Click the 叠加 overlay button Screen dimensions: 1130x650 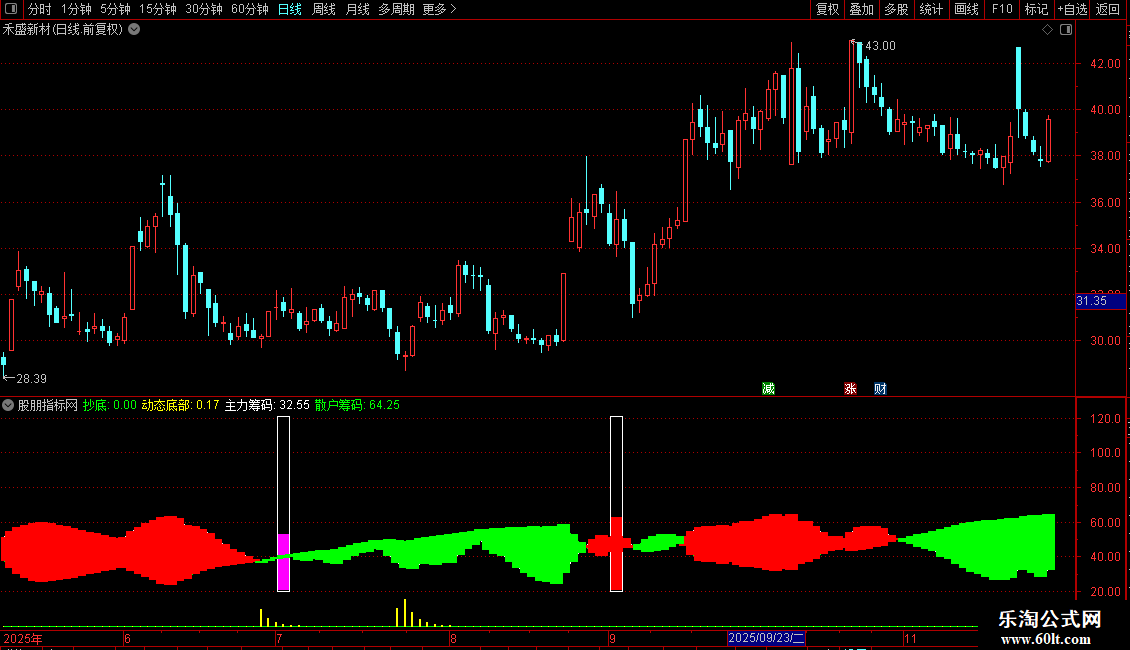coord(862,9)
